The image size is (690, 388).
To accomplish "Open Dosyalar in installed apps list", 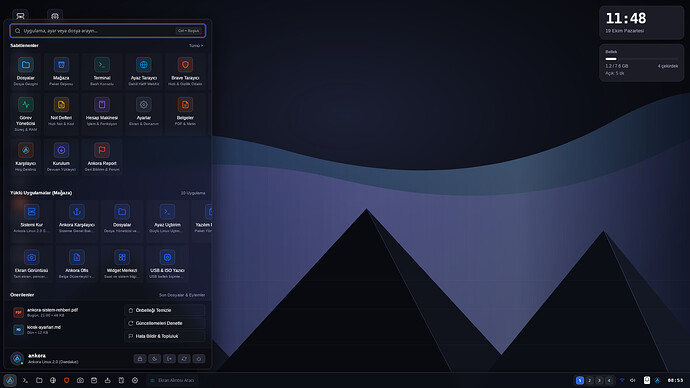I will [x=122, y=220].
